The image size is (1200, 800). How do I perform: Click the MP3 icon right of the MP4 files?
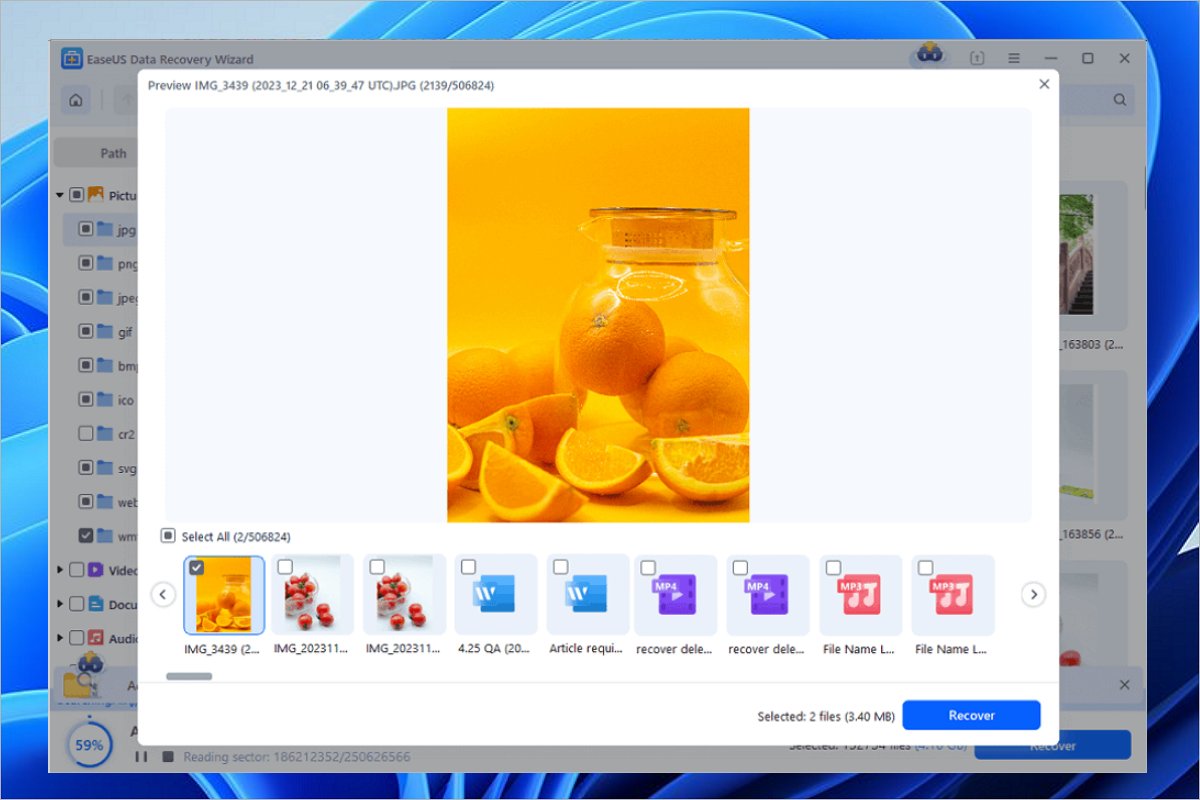coord(861,595)
